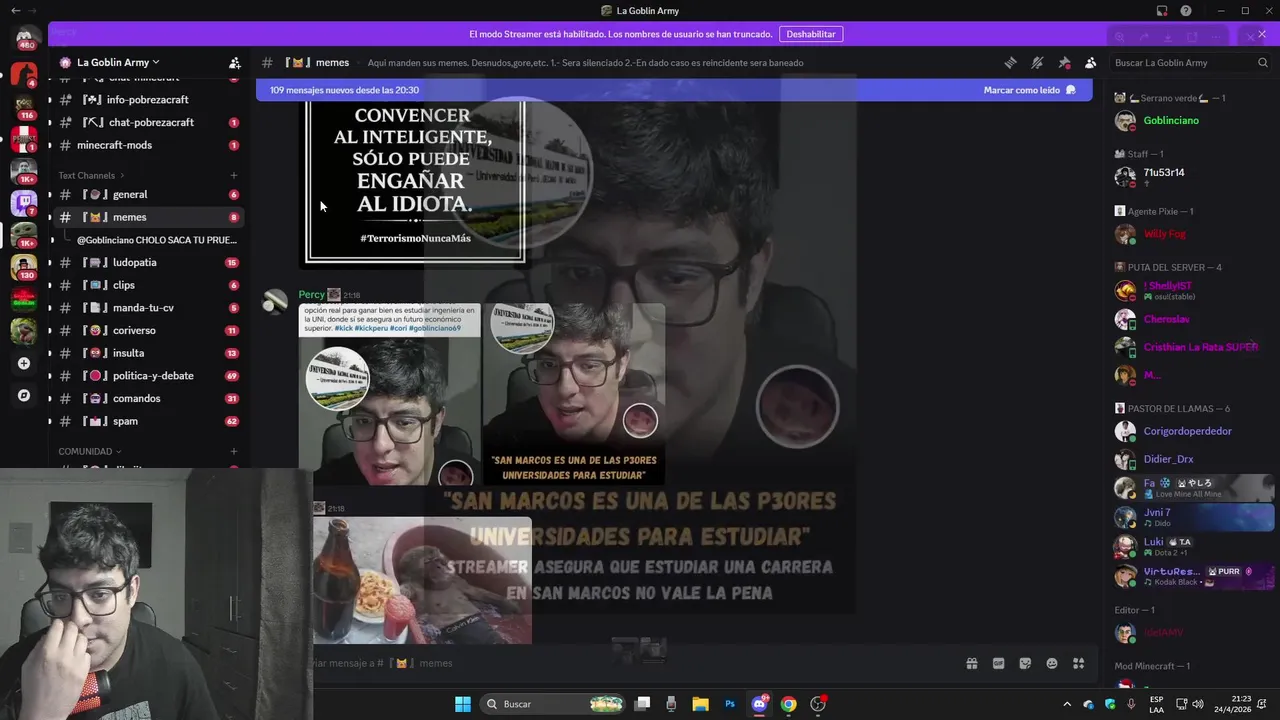Open member Didier_Drx in member list
Image resolution: width=1280 pixels, height=720 pixels.
pyautogui.click(x=1192, y=459)
